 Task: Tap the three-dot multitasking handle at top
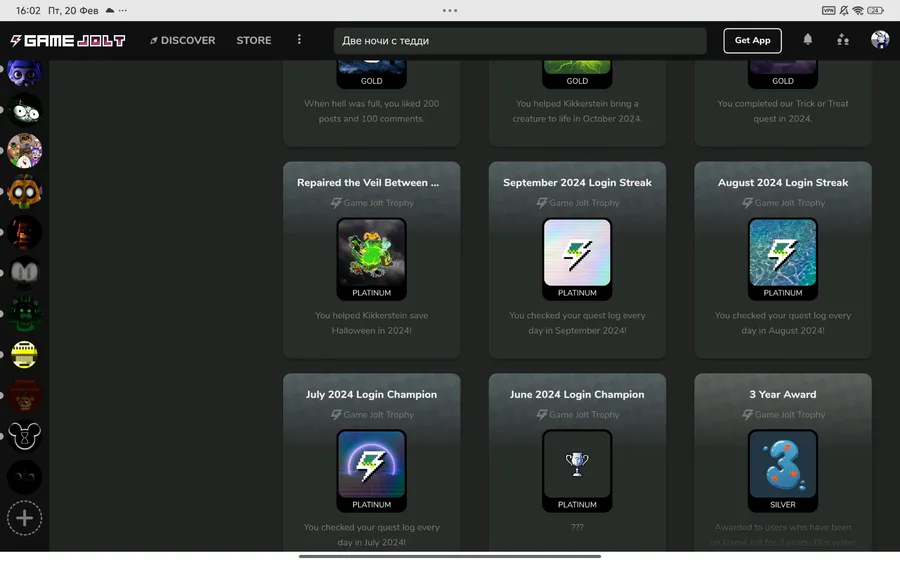click(x=450, y=10)
